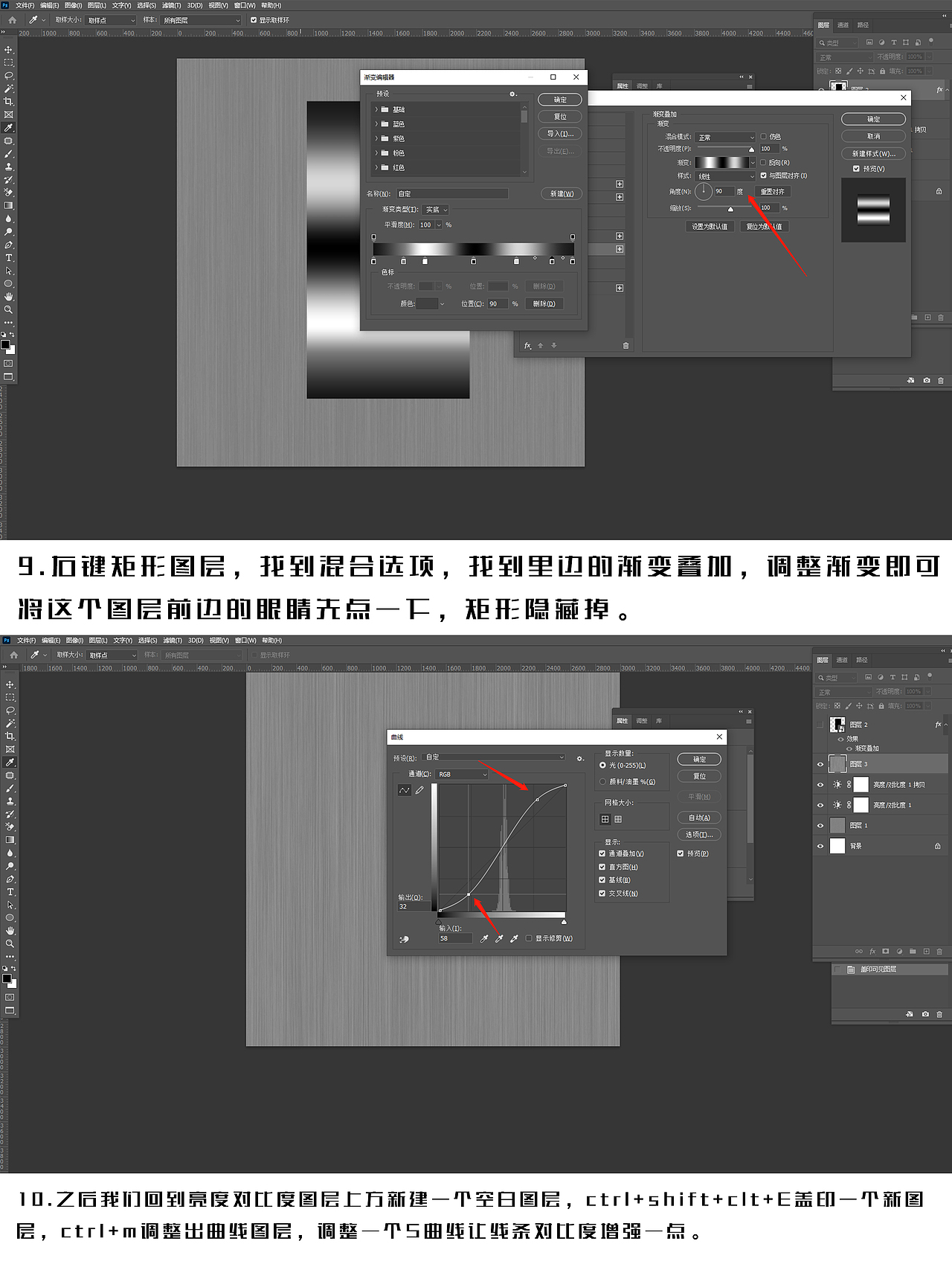Viewport: 952px width, 1270px height.
Task: Pick the black point eyedropper in Curves
Action: 484,939
